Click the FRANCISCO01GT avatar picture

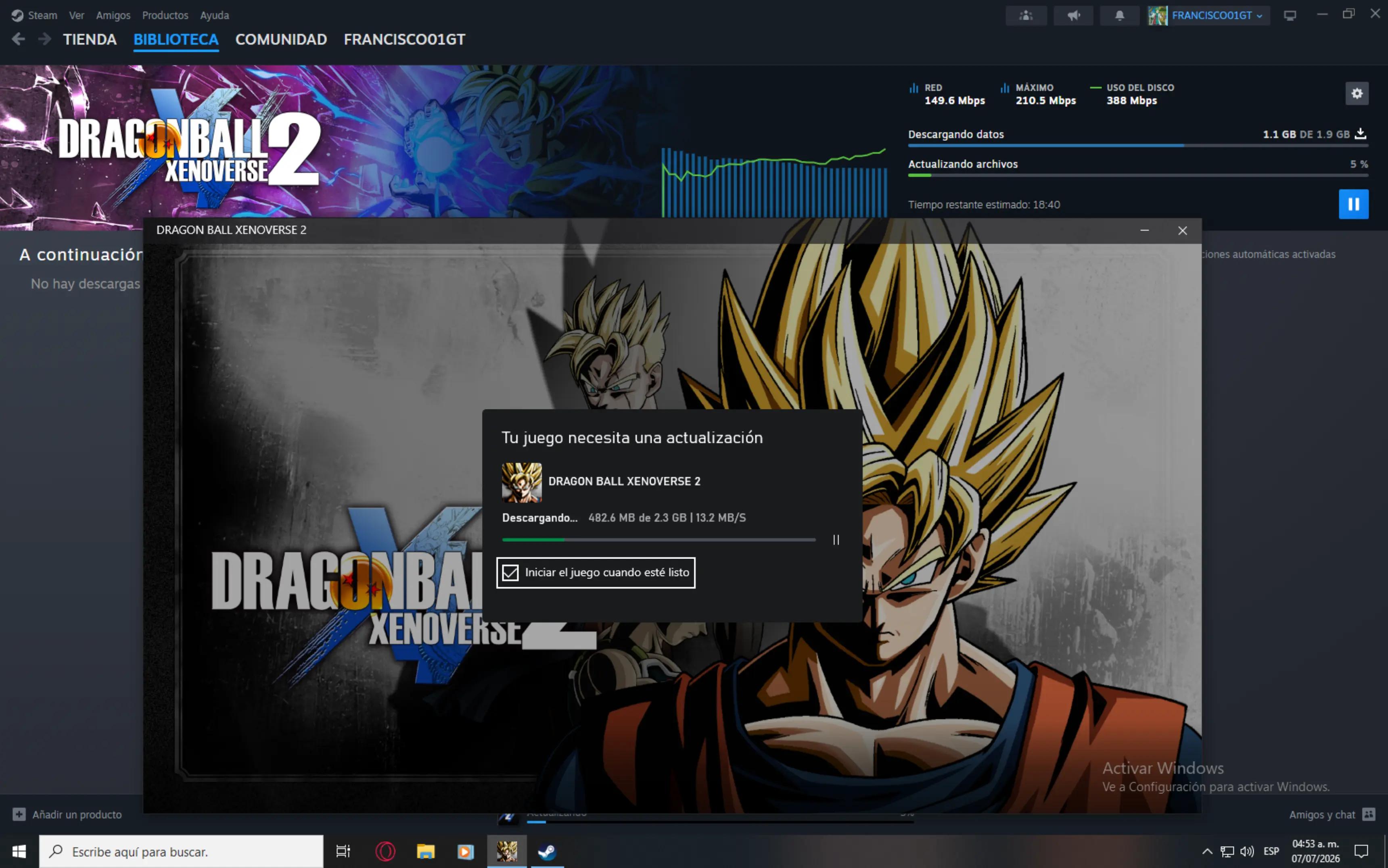point(1157,15)
